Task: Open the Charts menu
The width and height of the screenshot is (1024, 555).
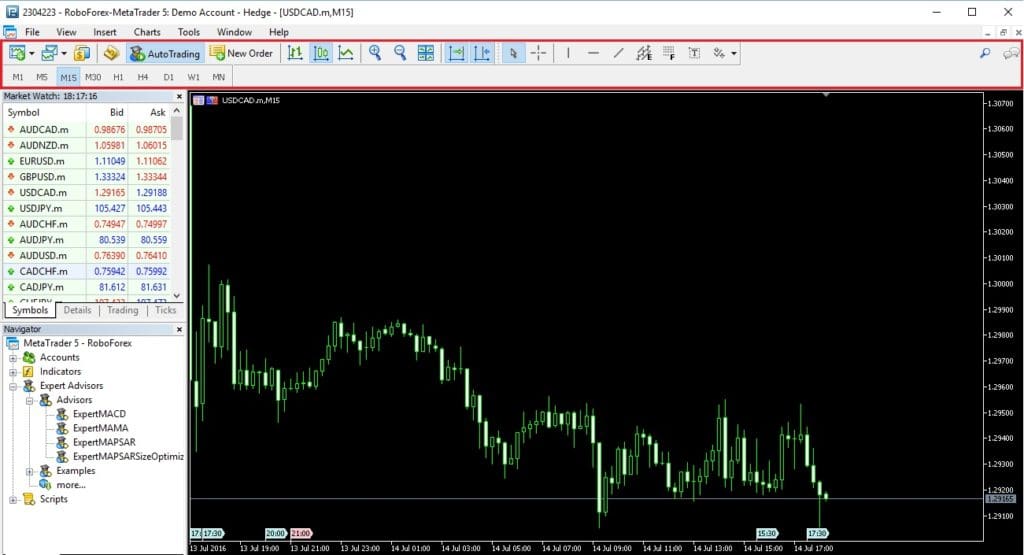Action: 147,32
